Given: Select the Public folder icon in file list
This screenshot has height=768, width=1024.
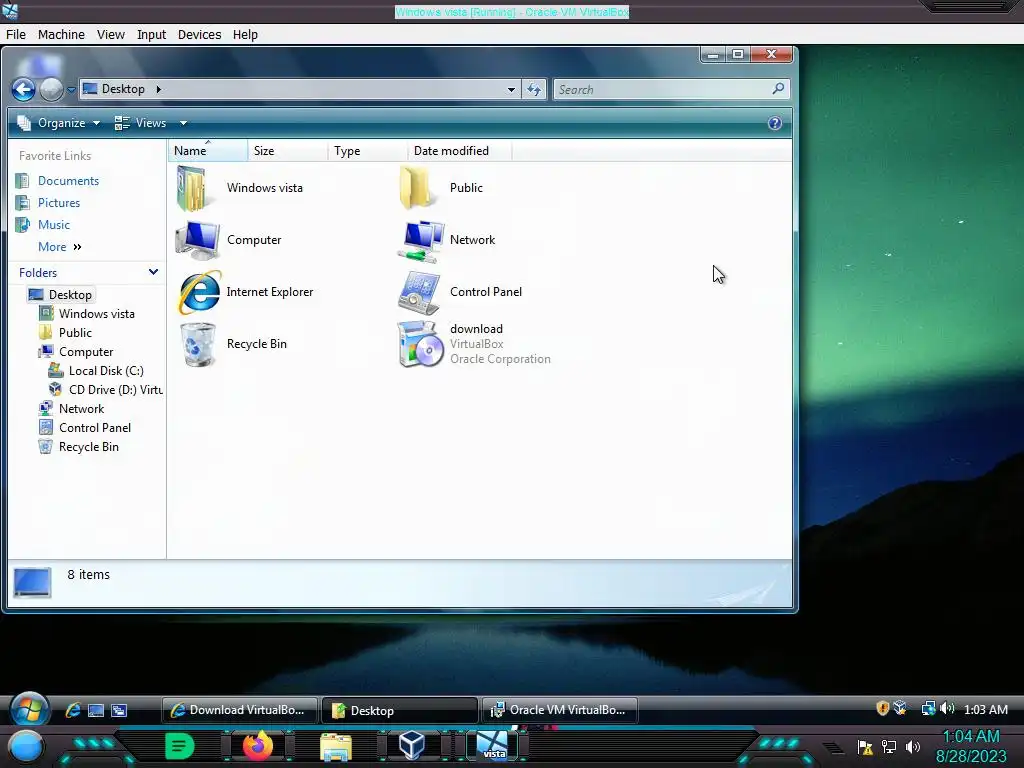Looking at the screenshot, I should pos(417,188).
